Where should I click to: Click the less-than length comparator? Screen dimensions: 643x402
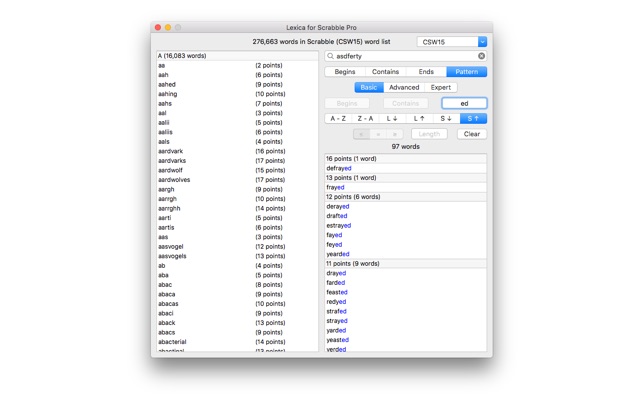click(x=361, y=134)
